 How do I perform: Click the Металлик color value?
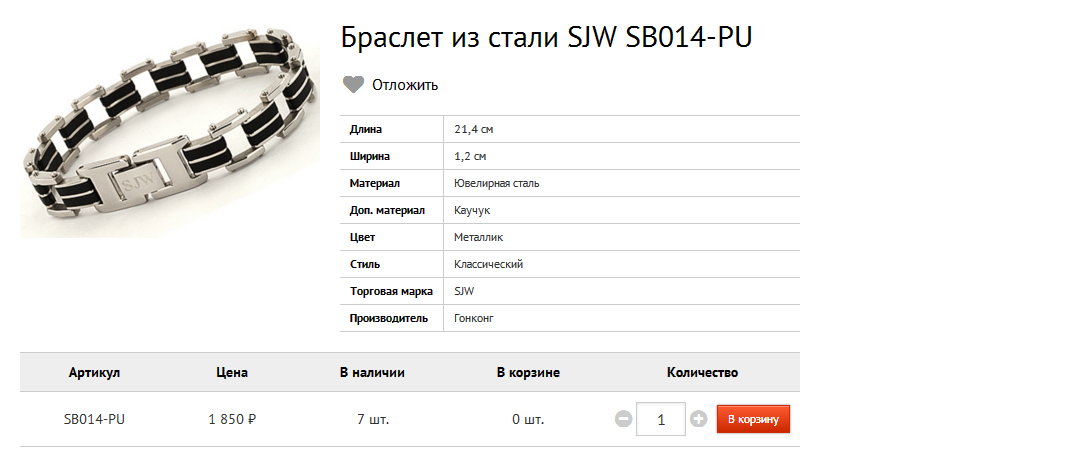click(478, 238)
